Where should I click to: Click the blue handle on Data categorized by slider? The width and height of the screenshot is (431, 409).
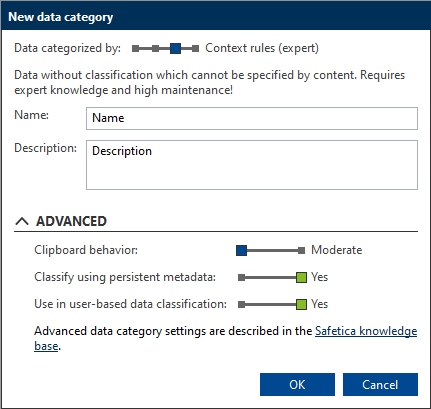pyautogui.click(x=175, y=49)
